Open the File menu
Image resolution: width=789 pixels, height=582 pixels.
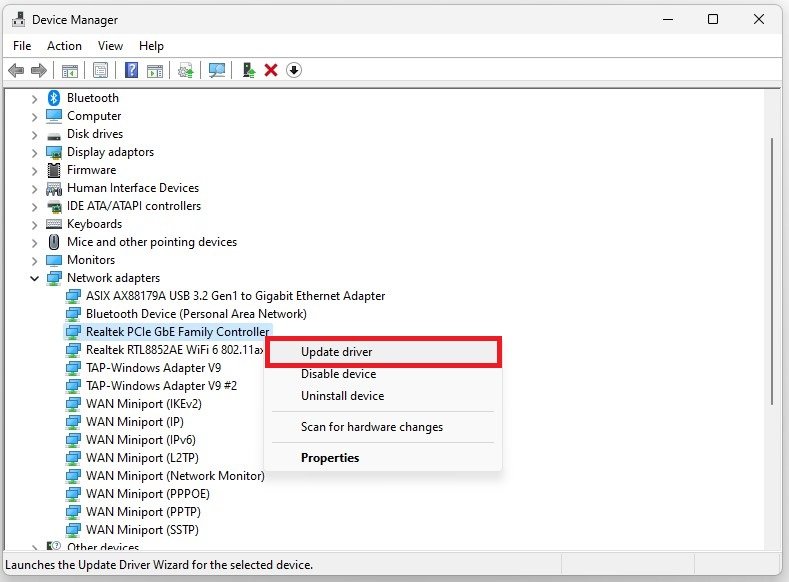coord(22,46)
